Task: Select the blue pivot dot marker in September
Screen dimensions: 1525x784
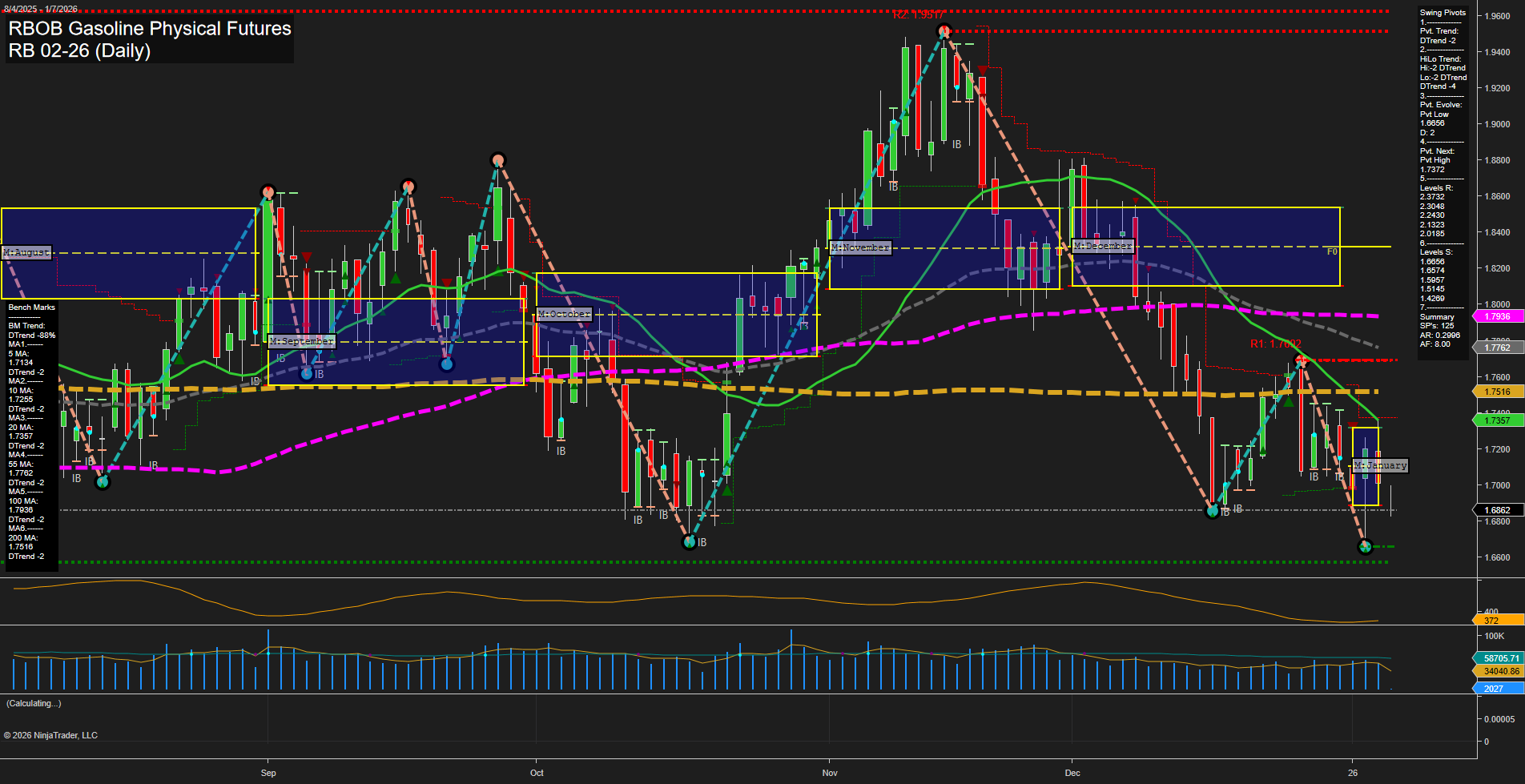Action: 307,372
